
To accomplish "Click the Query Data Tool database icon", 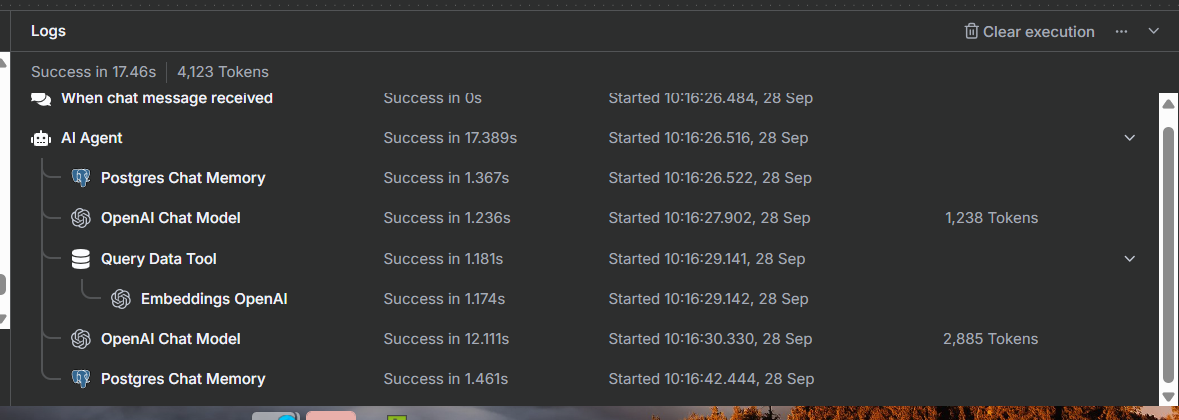I will pos(81,259).
